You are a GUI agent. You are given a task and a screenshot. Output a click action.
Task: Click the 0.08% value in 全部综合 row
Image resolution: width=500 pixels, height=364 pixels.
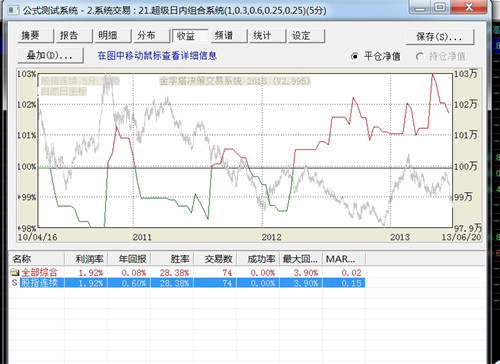click(134, 273)
